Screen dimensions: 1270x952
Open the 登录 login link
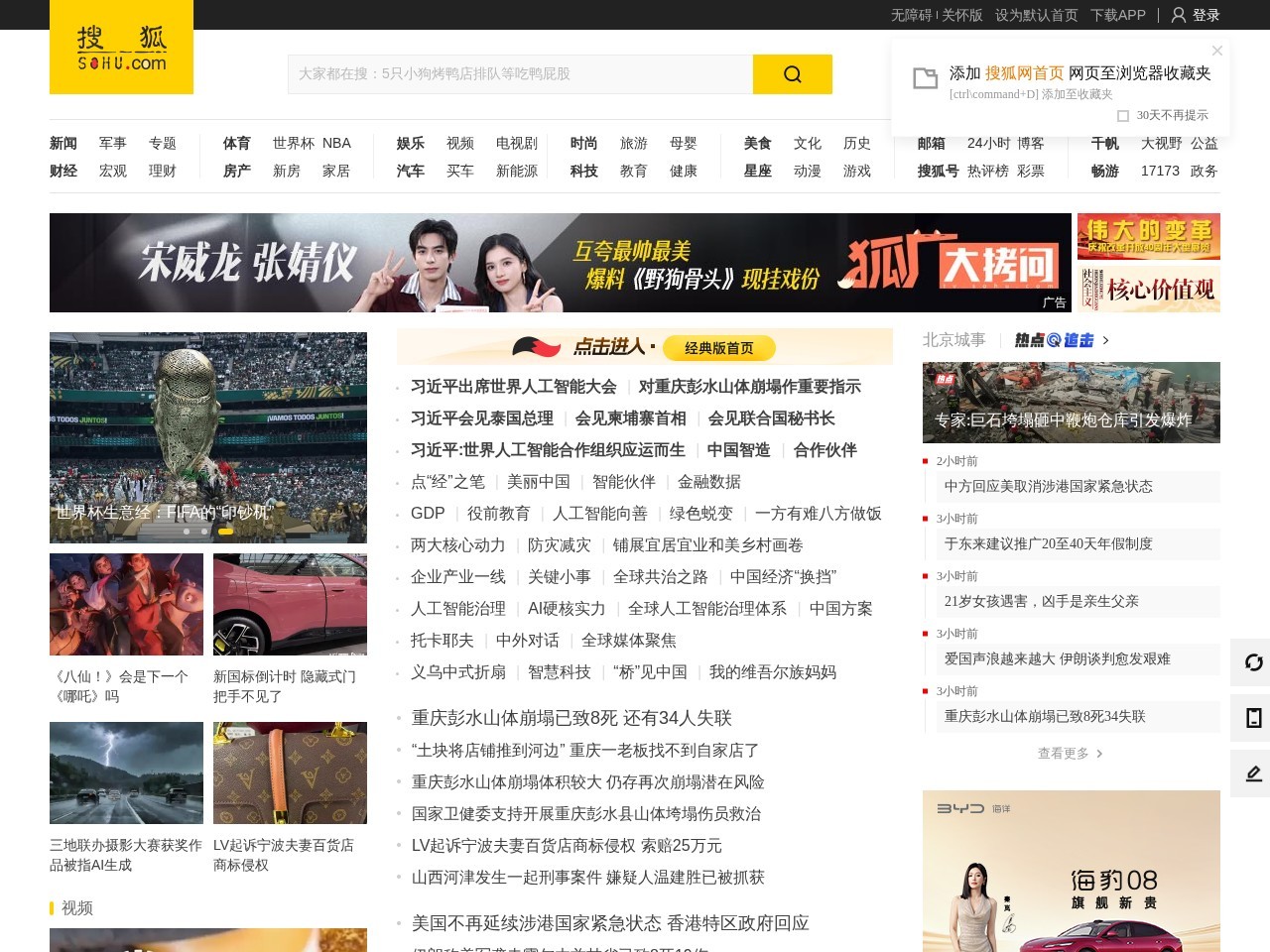1206,15
